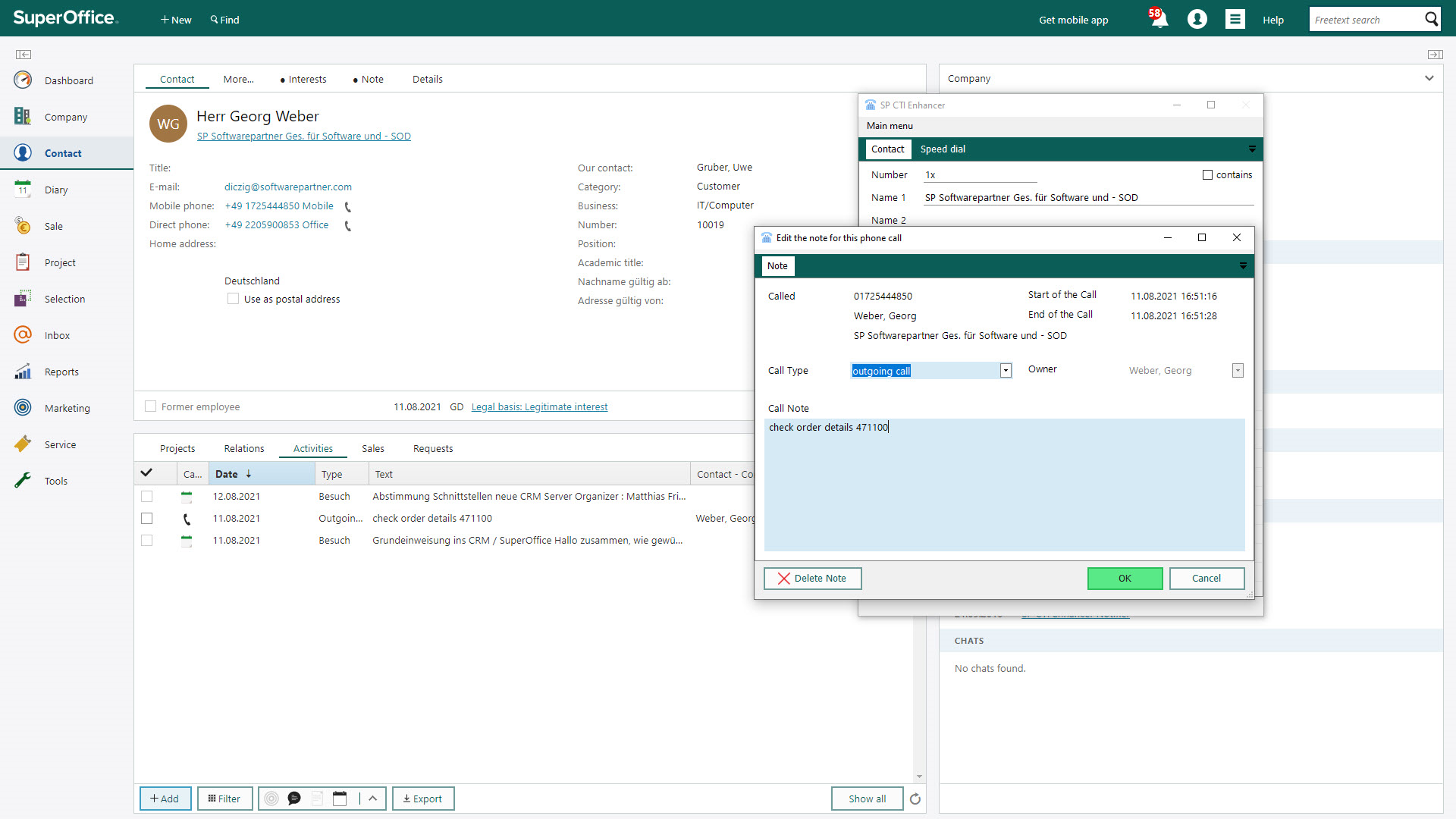This screenshot has height=819, width=1456.
Task: Open the Marketing sidebar icon
Action: [24, 408]
